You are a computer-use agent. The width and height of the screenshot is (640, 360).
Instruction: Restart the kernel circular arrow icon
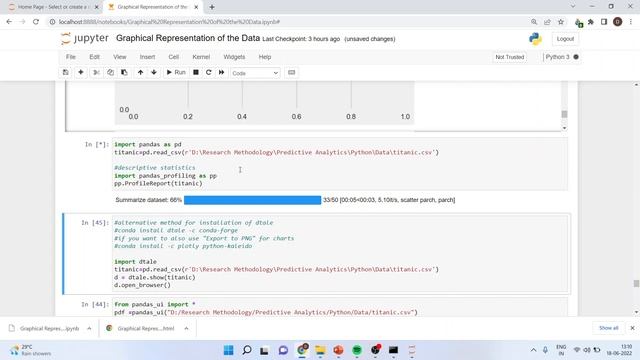coord(209,73)
